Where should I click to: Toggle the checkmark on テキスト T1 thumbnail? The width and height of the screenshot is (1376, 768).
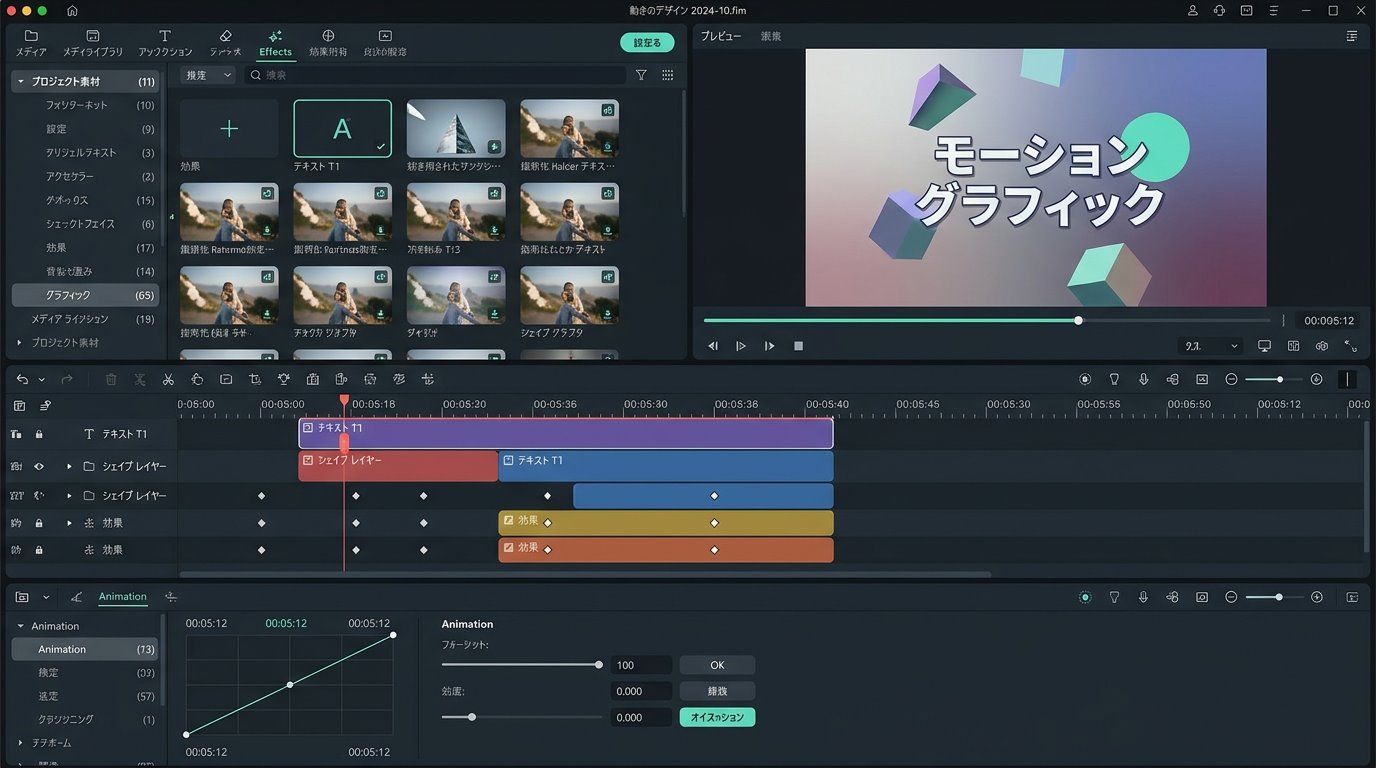[380, 146]
